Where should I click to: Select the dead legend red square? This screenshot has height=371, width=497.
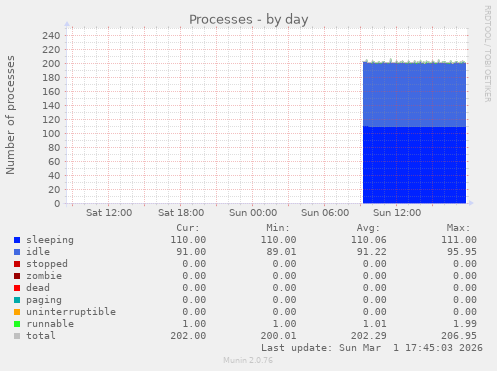point(17,288)
